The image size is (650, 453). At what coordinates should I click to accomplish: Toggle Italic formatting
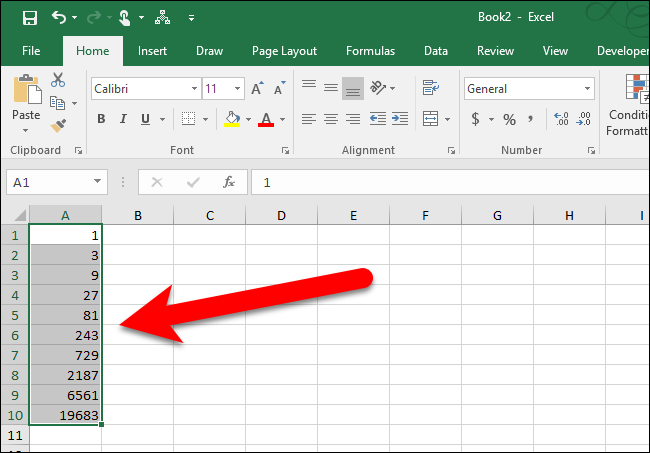click(x=123, y=119)
